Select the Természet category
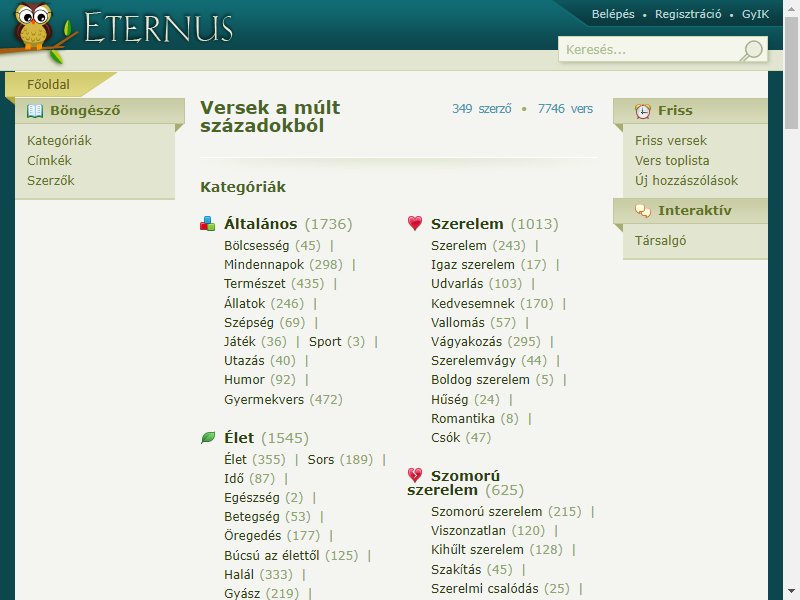 255,284
